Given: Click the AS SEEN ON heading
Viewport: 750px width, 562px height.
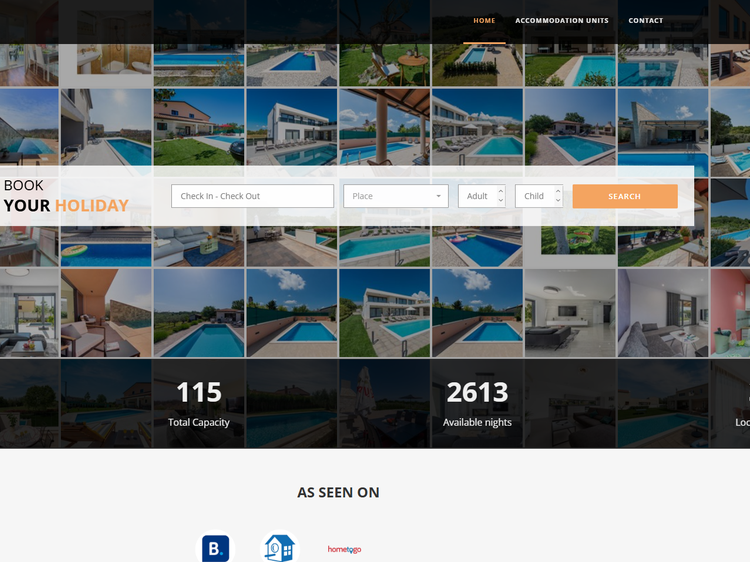Looking at the screenshot, I should [338, 492].
